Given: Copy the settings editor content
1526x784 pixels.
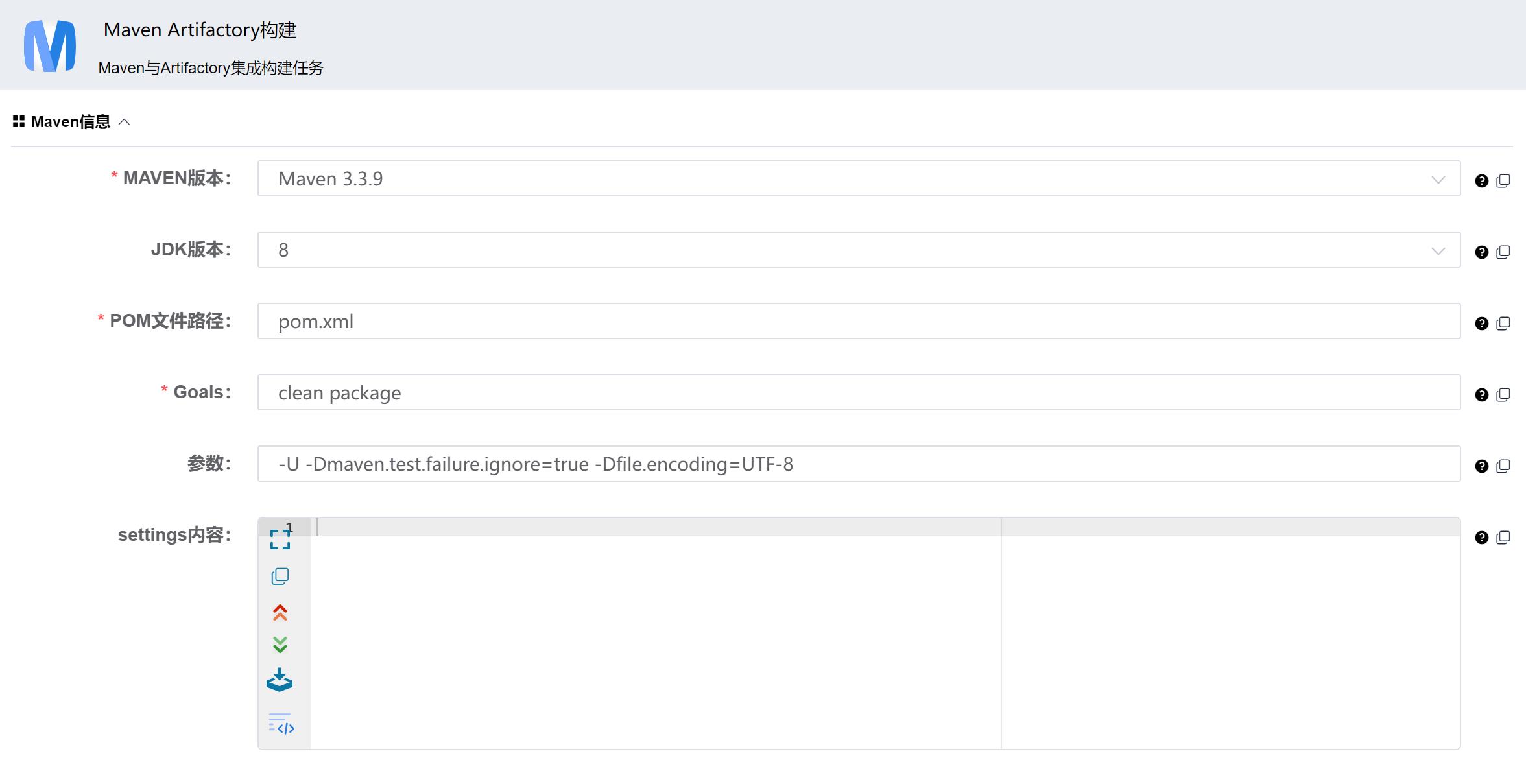Looking at the screenshot, I should point(281,576).
